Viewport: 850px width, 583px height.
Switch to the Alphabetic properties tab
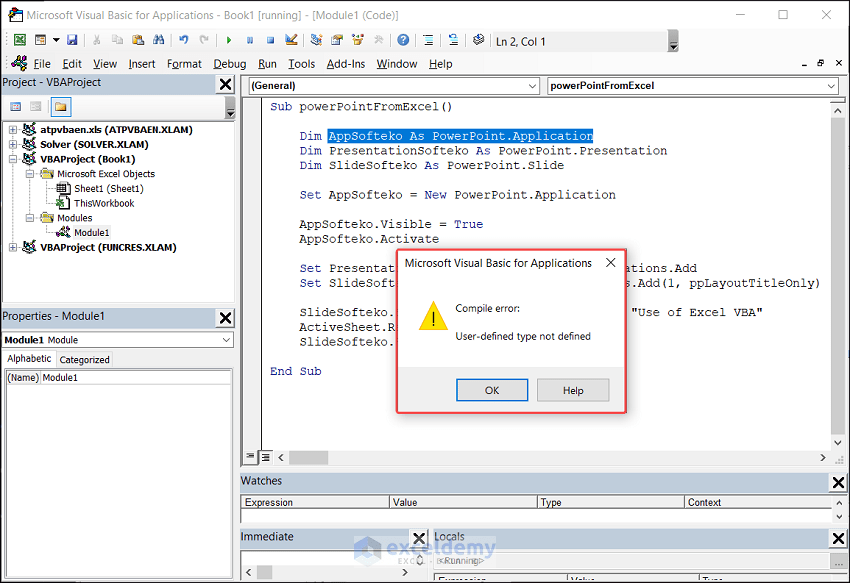(x=29, y=358)
